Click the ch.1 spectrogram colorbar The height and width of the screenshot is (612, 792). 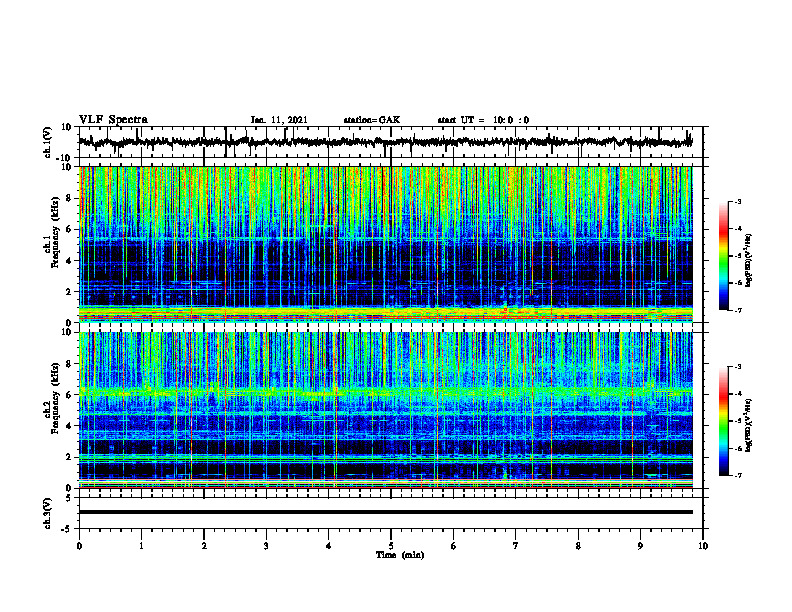point(723,256)
